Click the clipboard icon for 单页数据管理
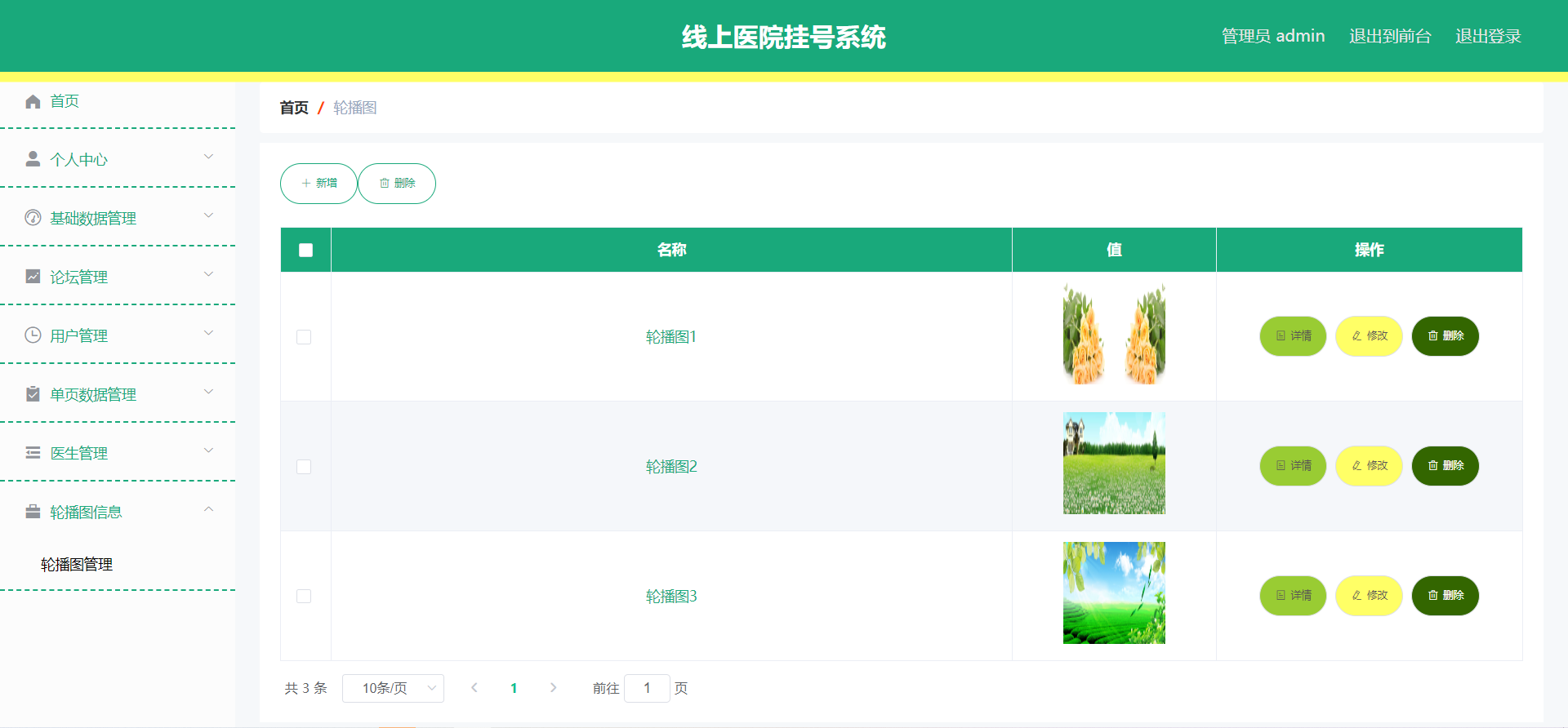 click(x=33, y=394)
